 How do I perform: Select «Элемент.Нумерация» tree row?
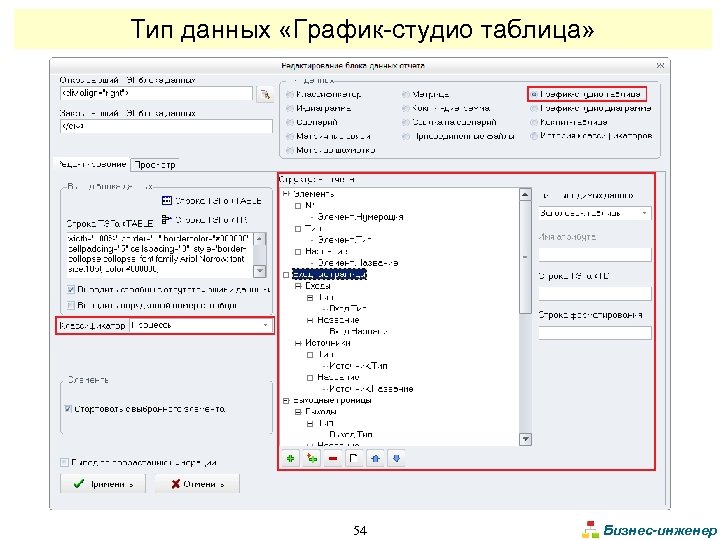(x=360, y=217)
